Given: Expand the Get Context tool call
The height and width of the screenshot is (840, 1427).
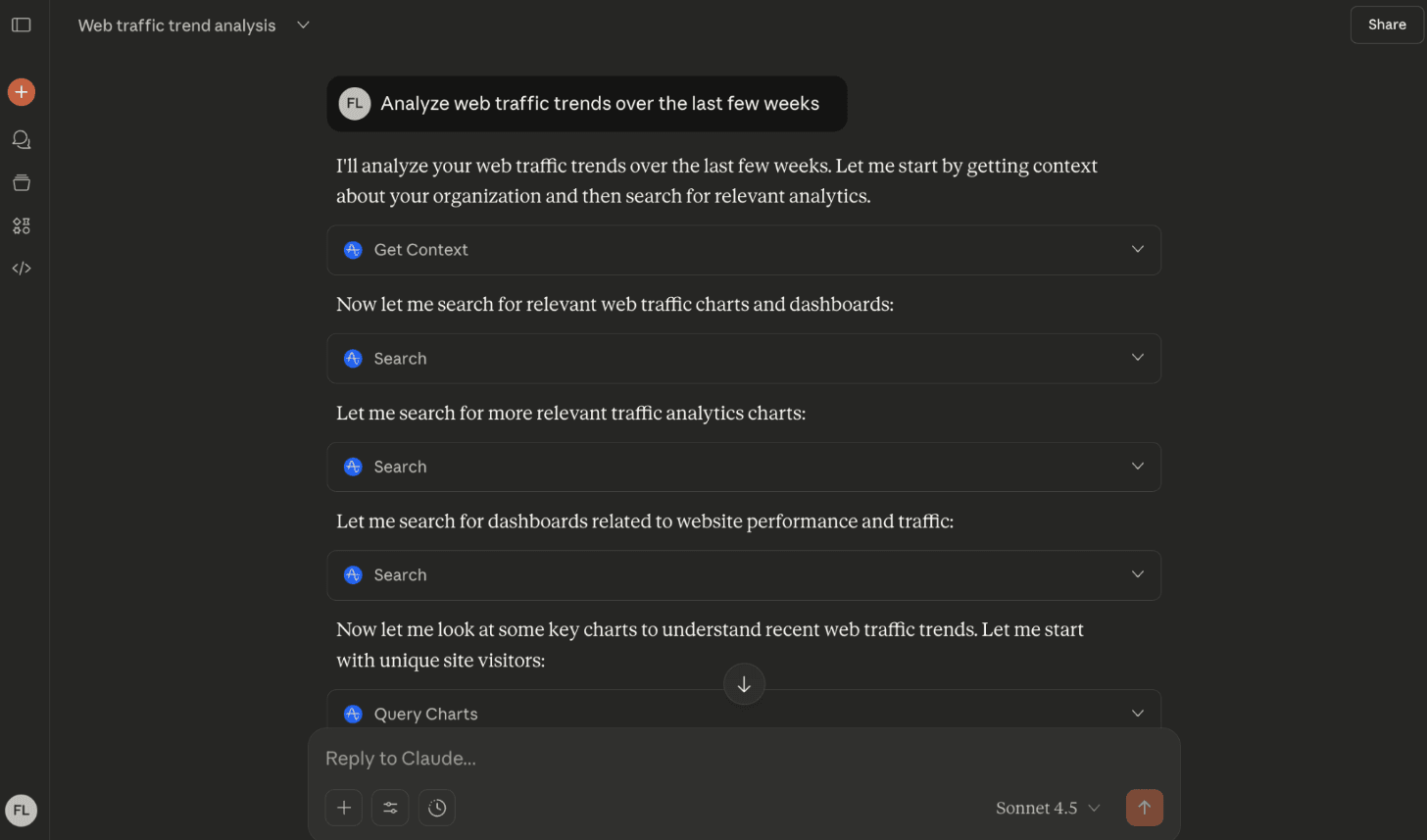Looking at the screenshot, I should tap(743, 250).
